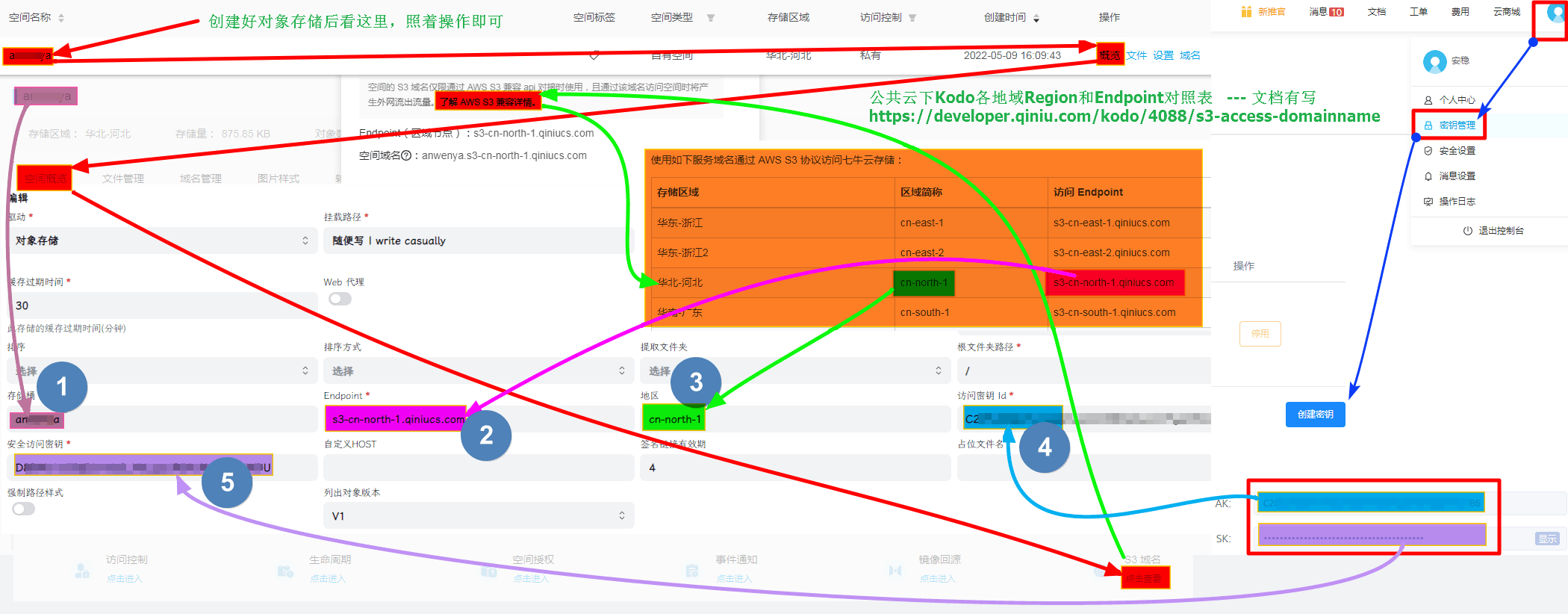
Task: Click the 空间域名 help question icon
Action: pyautogui.click(x=406, y=156)
